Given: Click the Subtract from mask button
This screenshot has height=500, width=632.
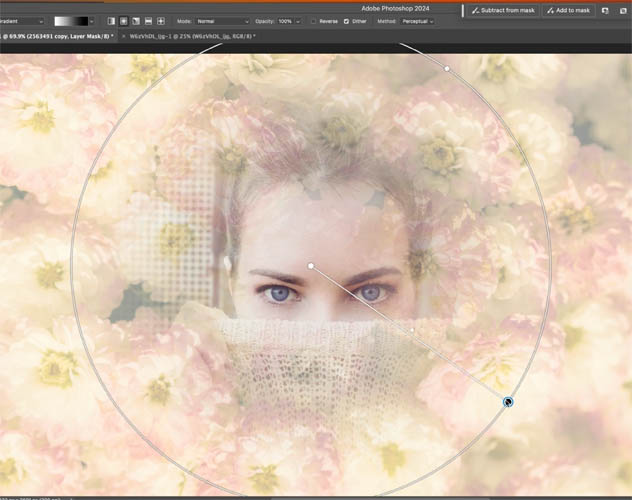Looking at the screenshot, I should coord(503,10).
